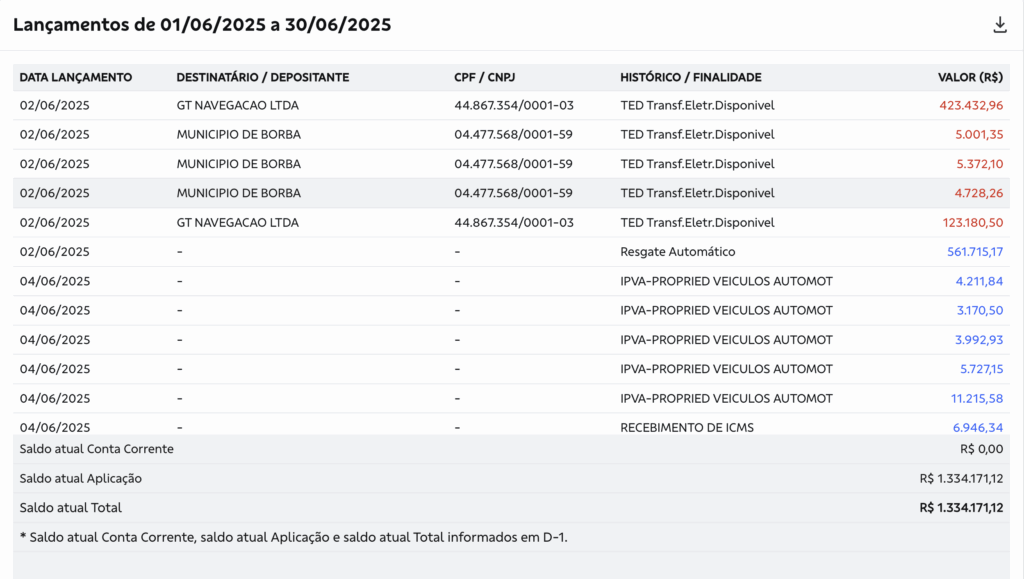Click the HISTÓRICO / FINALIDADE column header
The height and width of the screenshot is (579, 1024).
690,77
